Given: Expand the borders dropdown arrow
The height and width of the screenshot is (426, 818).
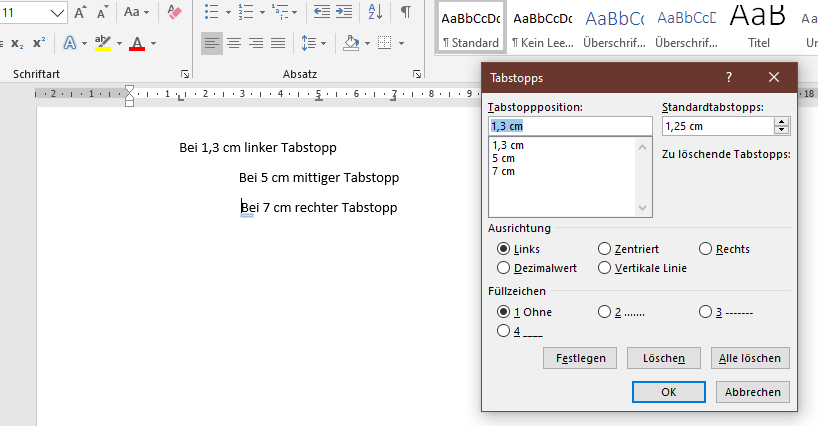Looking at the screenshot, I should (x=401, y=43).
